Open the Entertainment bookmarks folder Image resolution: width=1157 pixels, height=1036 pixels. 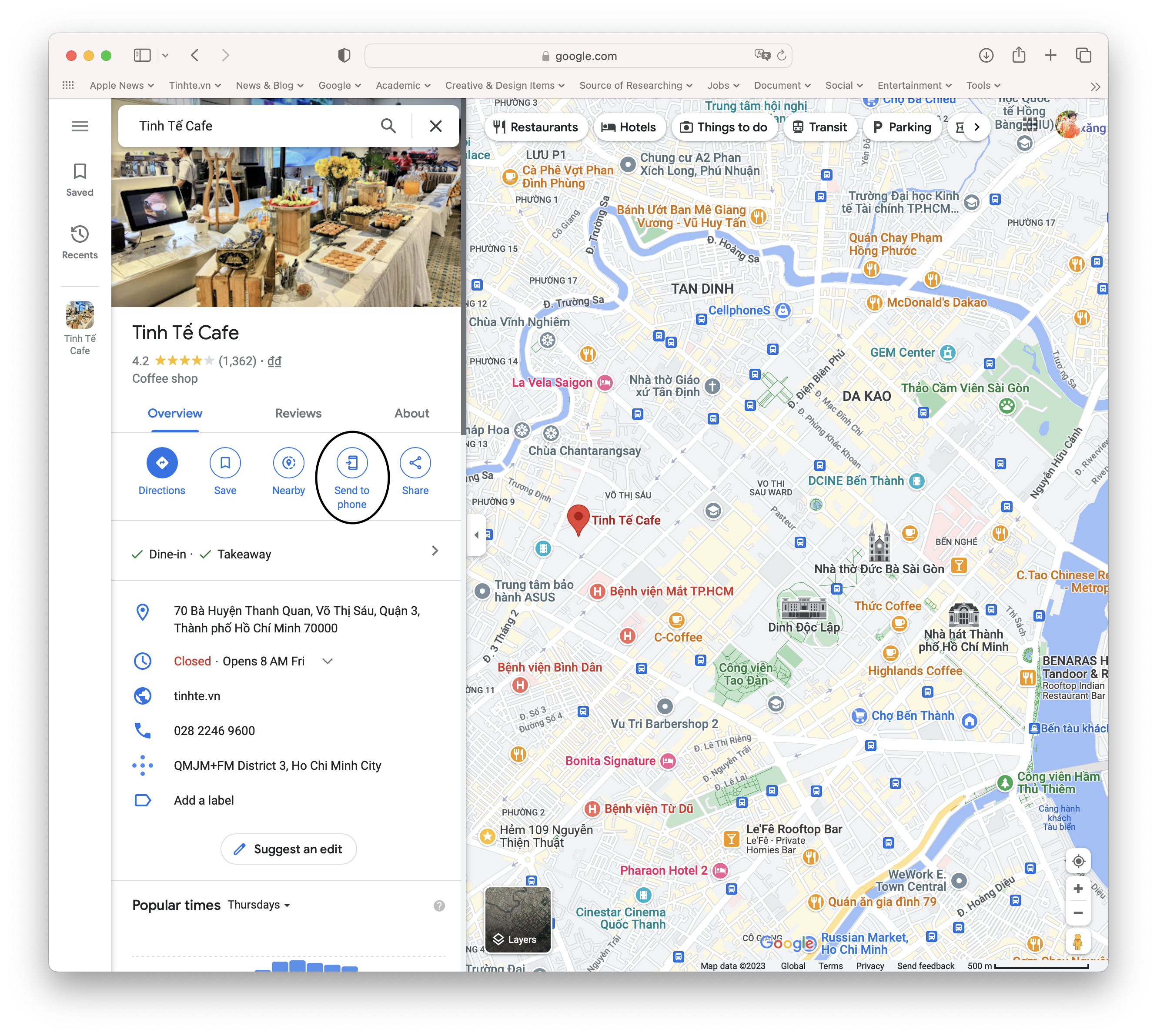(x=914, y=85)
